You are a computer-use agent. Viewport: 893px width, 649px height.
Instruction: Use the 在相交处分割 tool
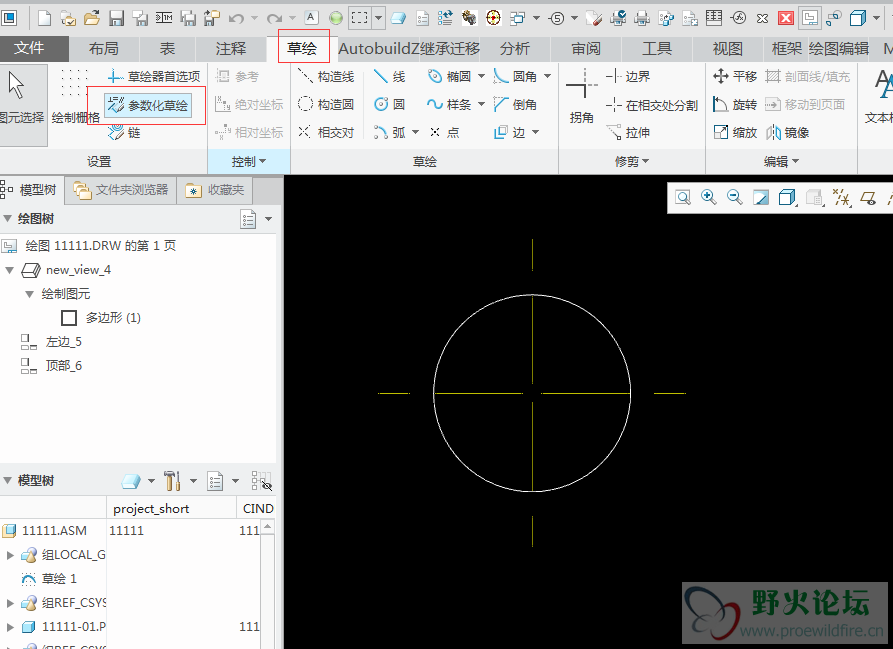coord(652,105)
